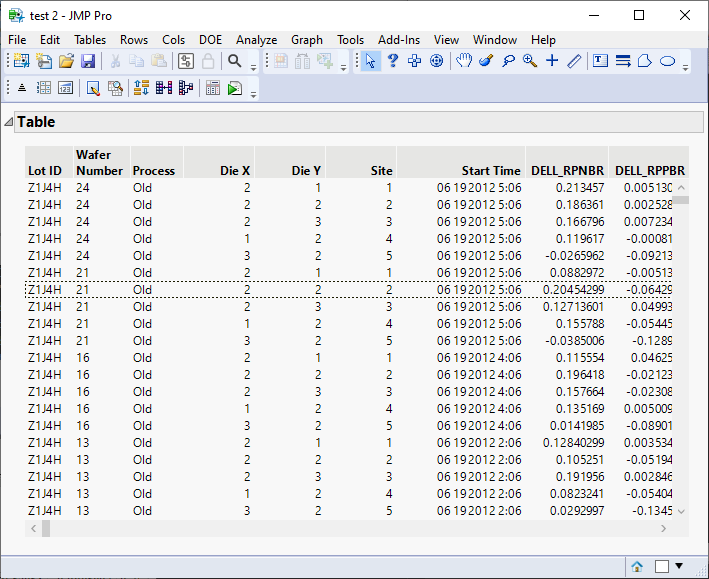The height and width of the screenshot is (579, 709).
Task: Select the Crosshairs tool
Action: tap(552, 61)
